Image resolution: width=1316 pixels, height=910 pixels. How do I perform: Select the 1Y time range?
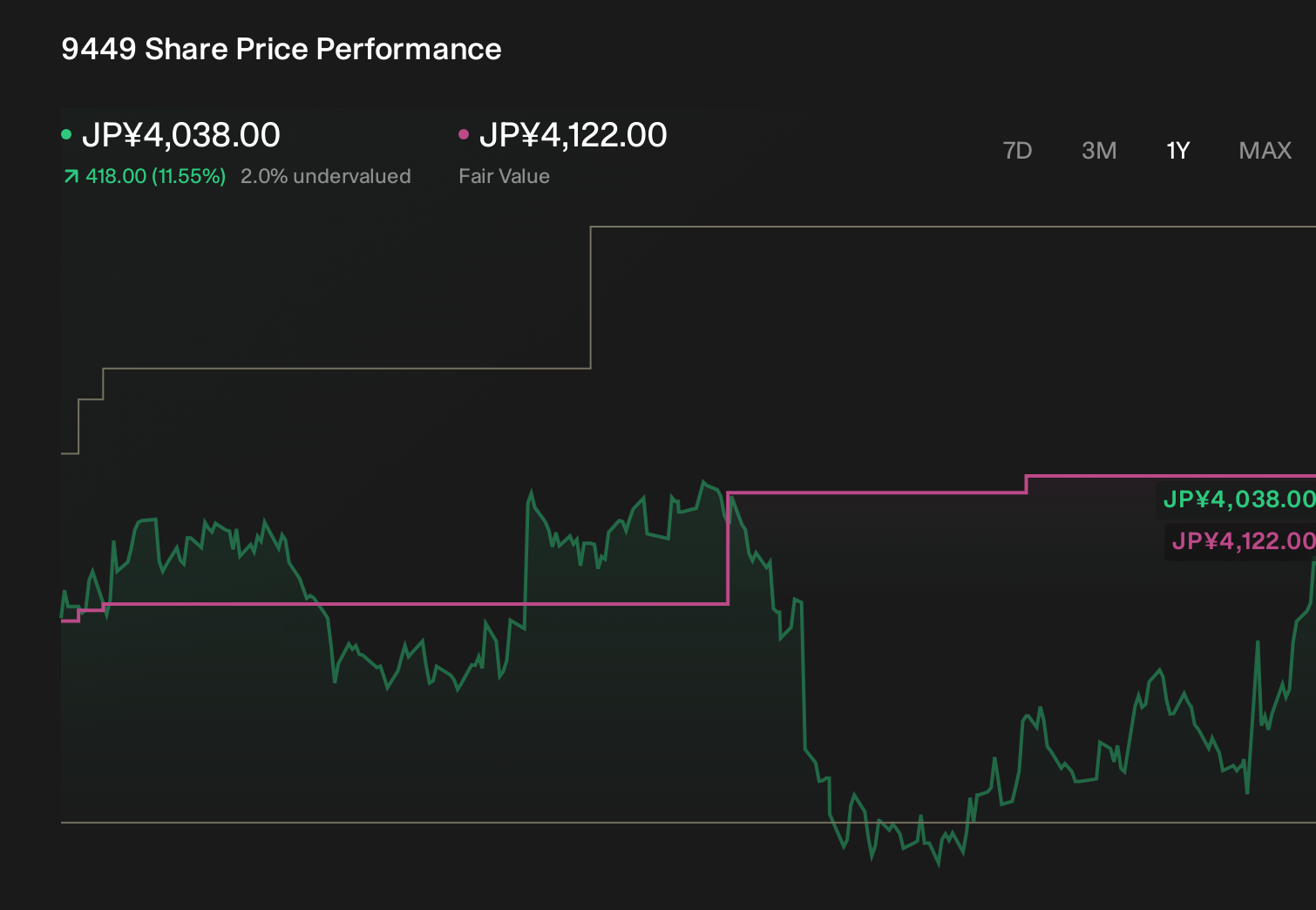[1178, 151]
